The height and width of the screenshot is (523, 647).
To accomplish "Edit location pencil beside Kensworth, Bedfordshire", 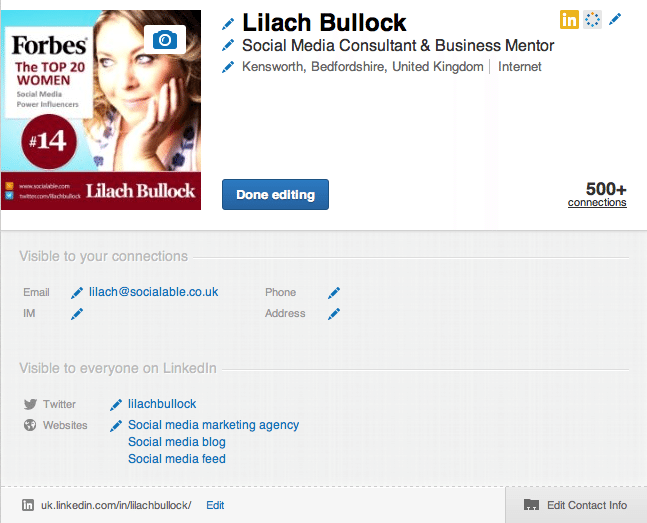I will pos(228,67).
